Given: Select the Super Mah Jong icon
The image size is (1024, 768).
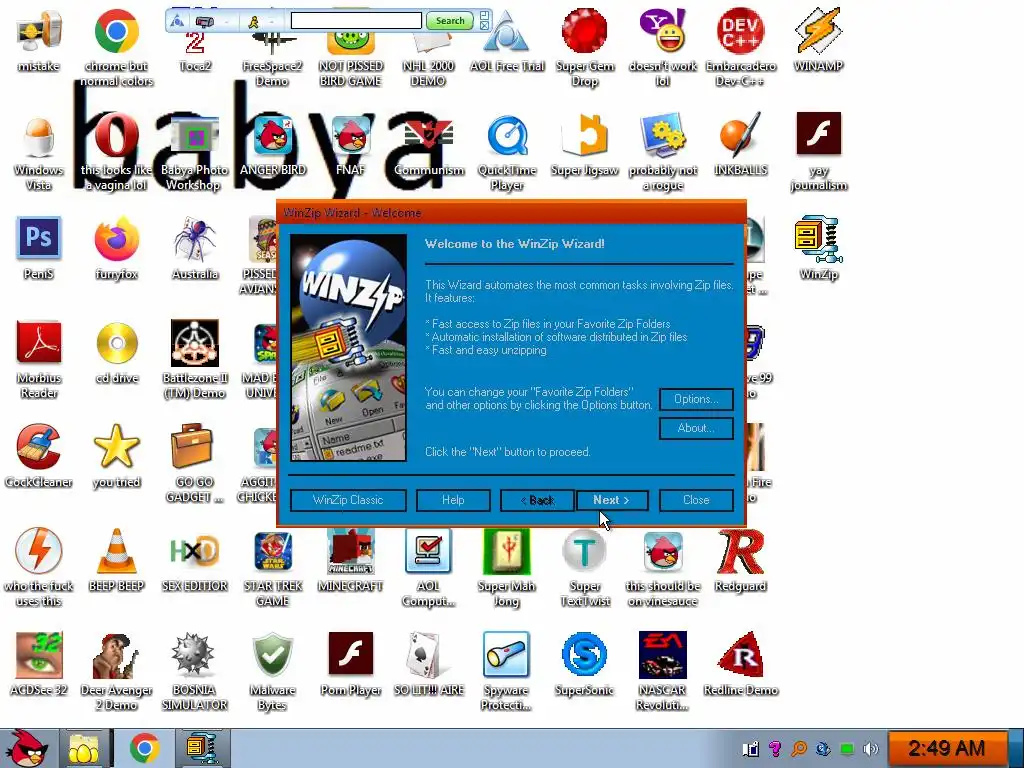Looking at the screenshot, I should coord(507,567).
